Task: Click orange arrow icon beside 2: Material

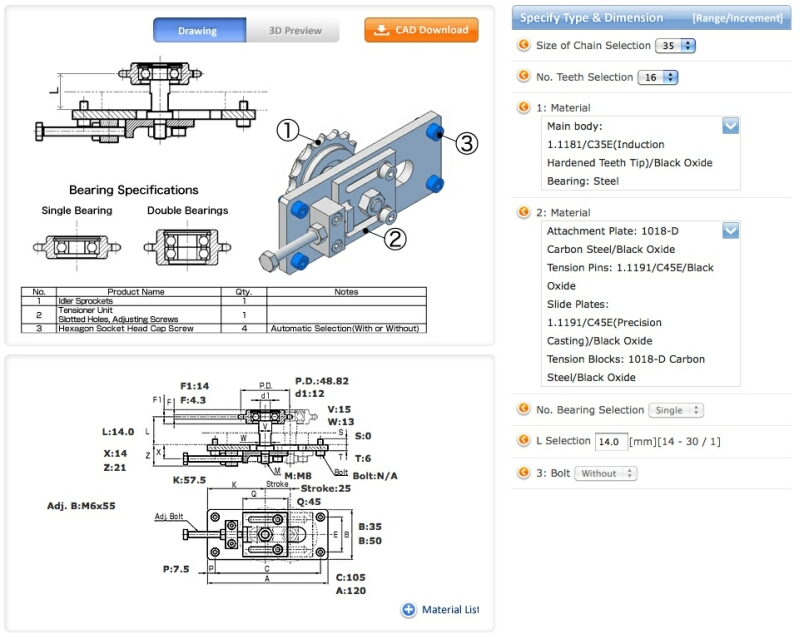Action: 523,212
